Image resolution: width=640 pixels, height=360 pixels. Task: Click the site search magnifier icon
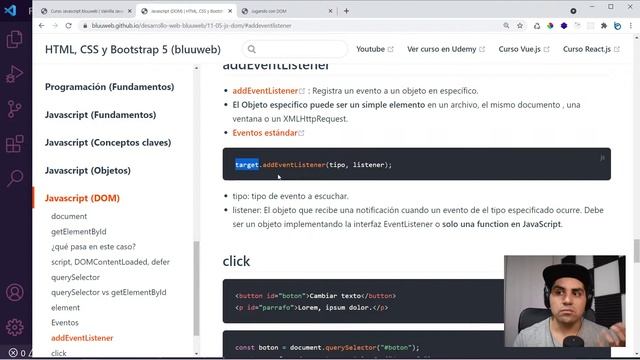coord(252,49)
